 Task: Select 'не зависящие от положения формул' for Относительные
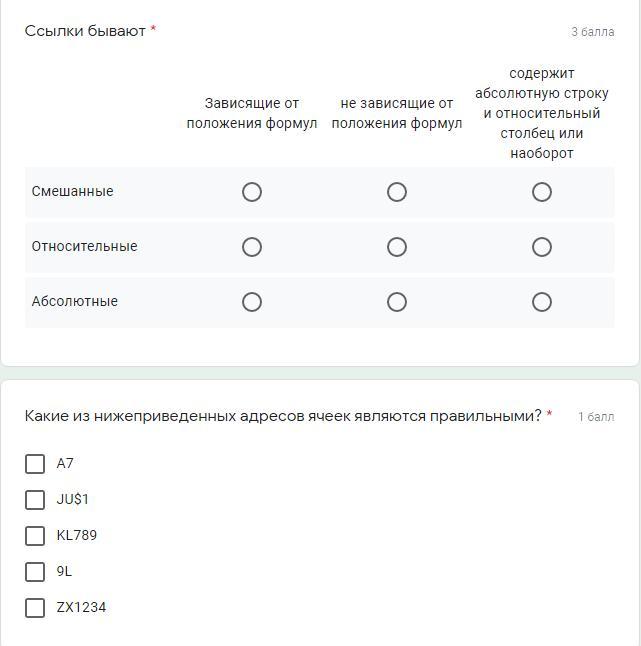[397, 247]
